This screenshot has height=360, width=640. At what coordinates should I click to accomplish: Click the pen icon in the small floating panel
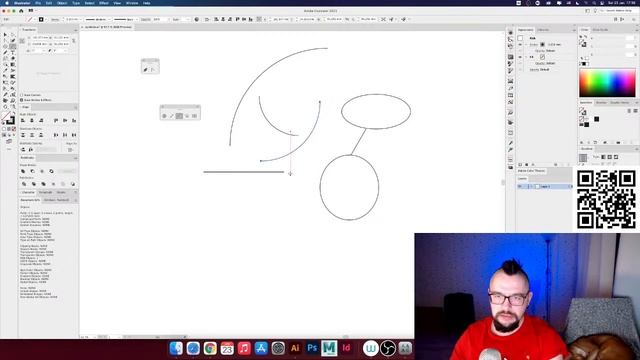[x=145, y=70]
